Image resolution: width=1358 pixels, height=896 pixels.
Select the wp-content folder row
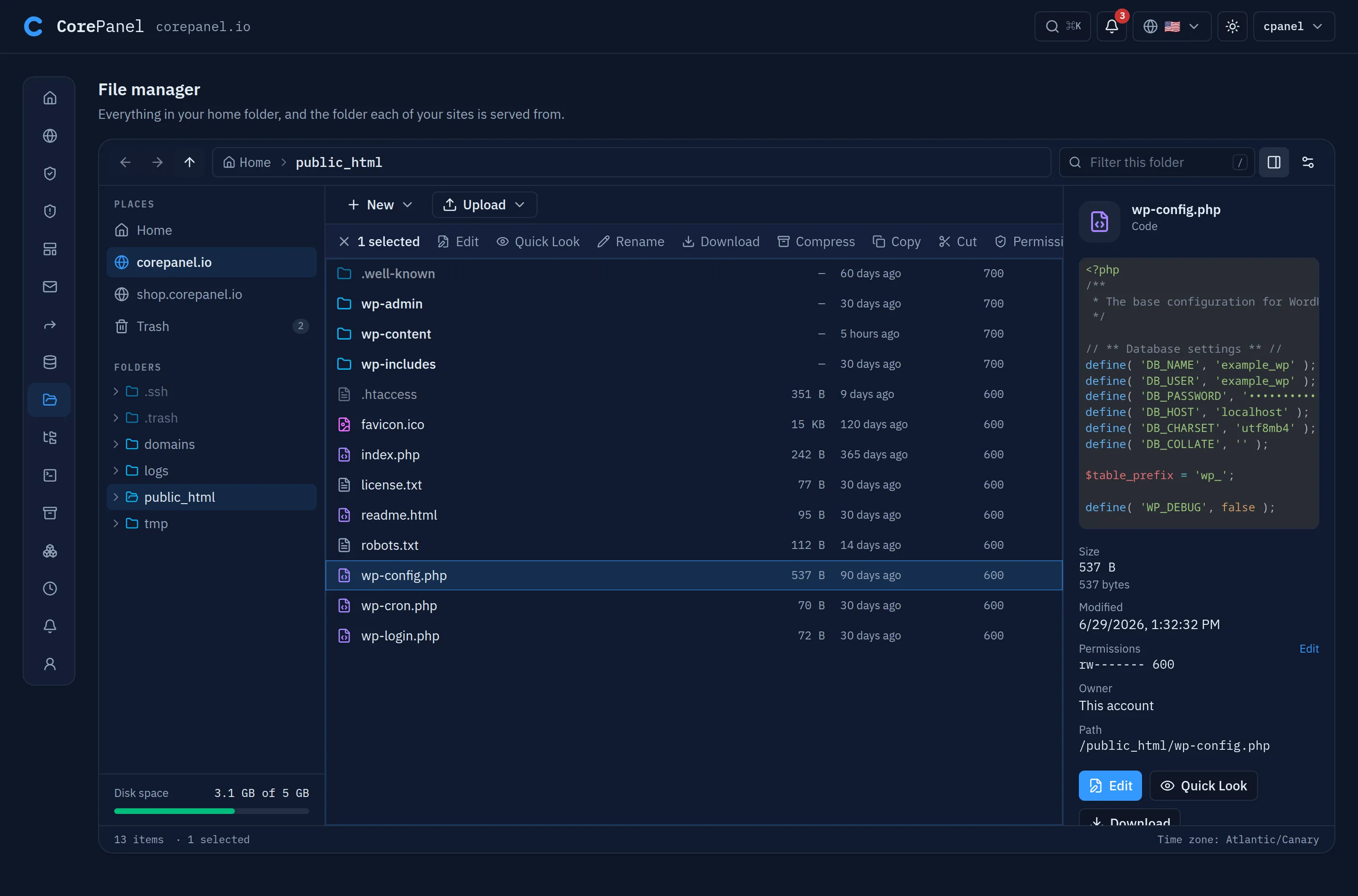point(694,334)
